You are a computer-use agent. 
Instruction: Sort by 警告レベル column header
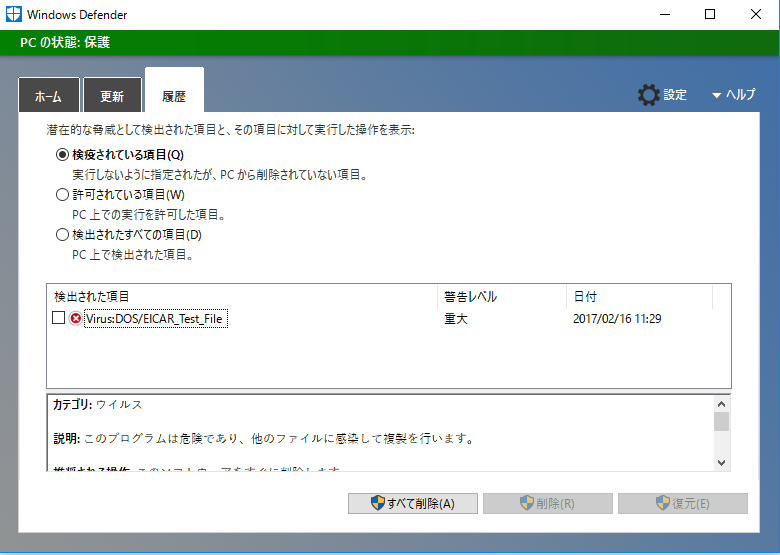point(500,297)
